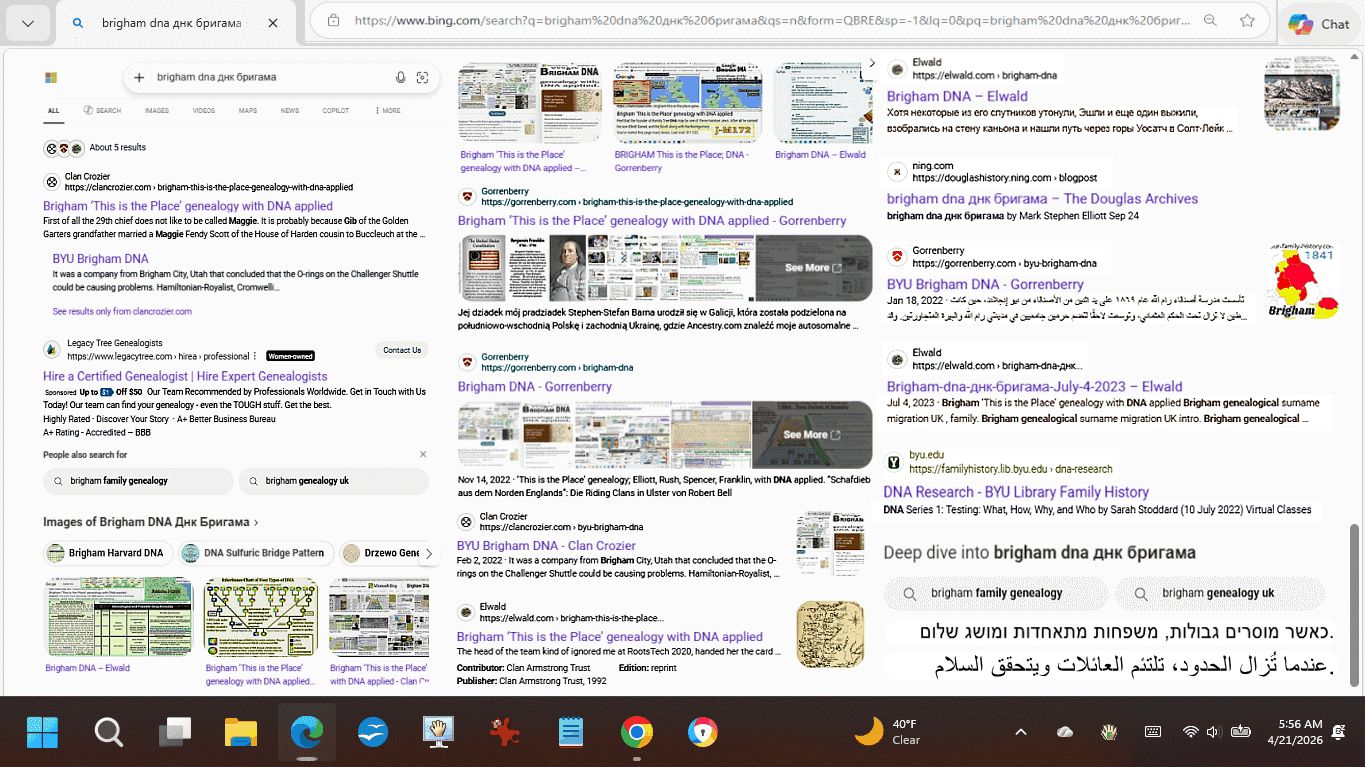Open BYU Brigham DNA - Clan Crozier result
1365x767 pixels.
point(546,546)
